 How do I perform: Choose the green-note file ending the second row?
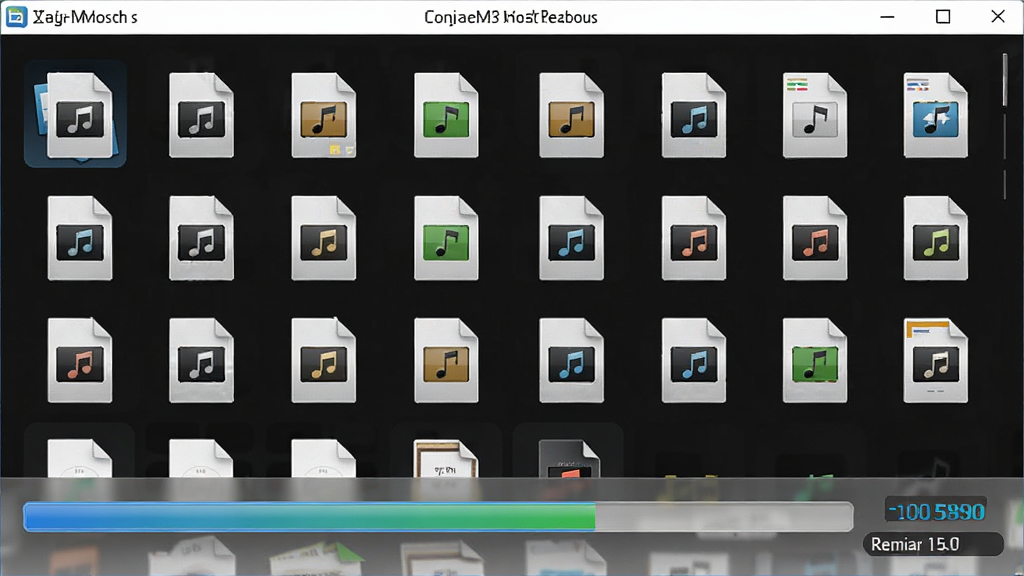(936, 238)
